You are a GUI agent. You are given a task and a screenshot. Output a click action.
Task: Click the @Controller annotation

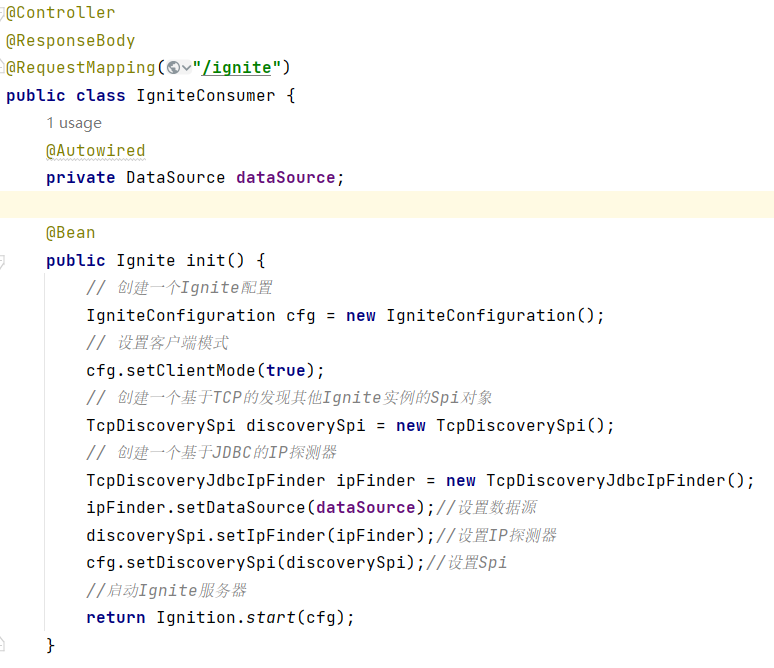pyautogui.click(x=60, y=13)
